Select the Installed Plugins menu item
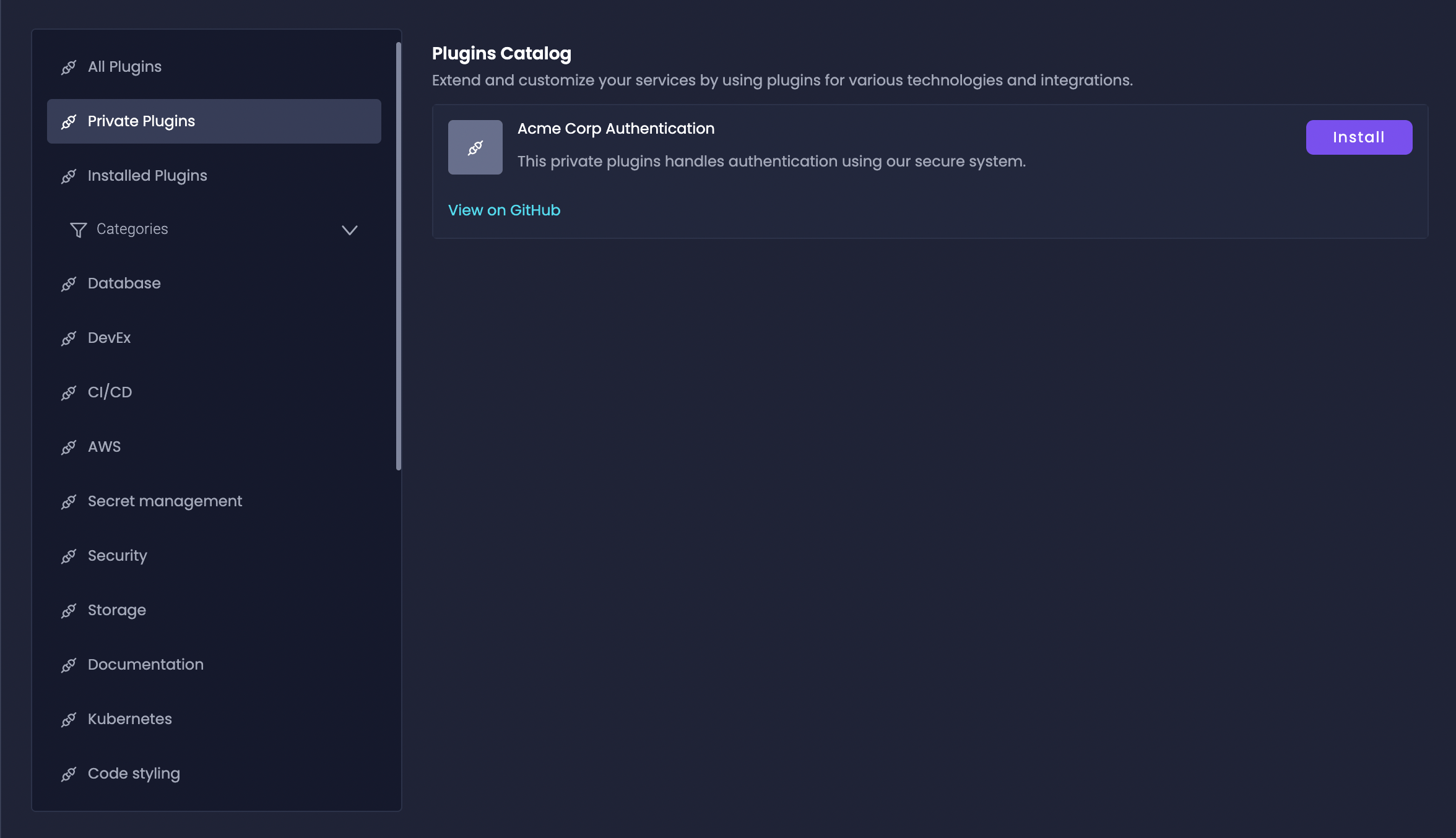This screenshot has width=1456, height=838. coord(148,175)
